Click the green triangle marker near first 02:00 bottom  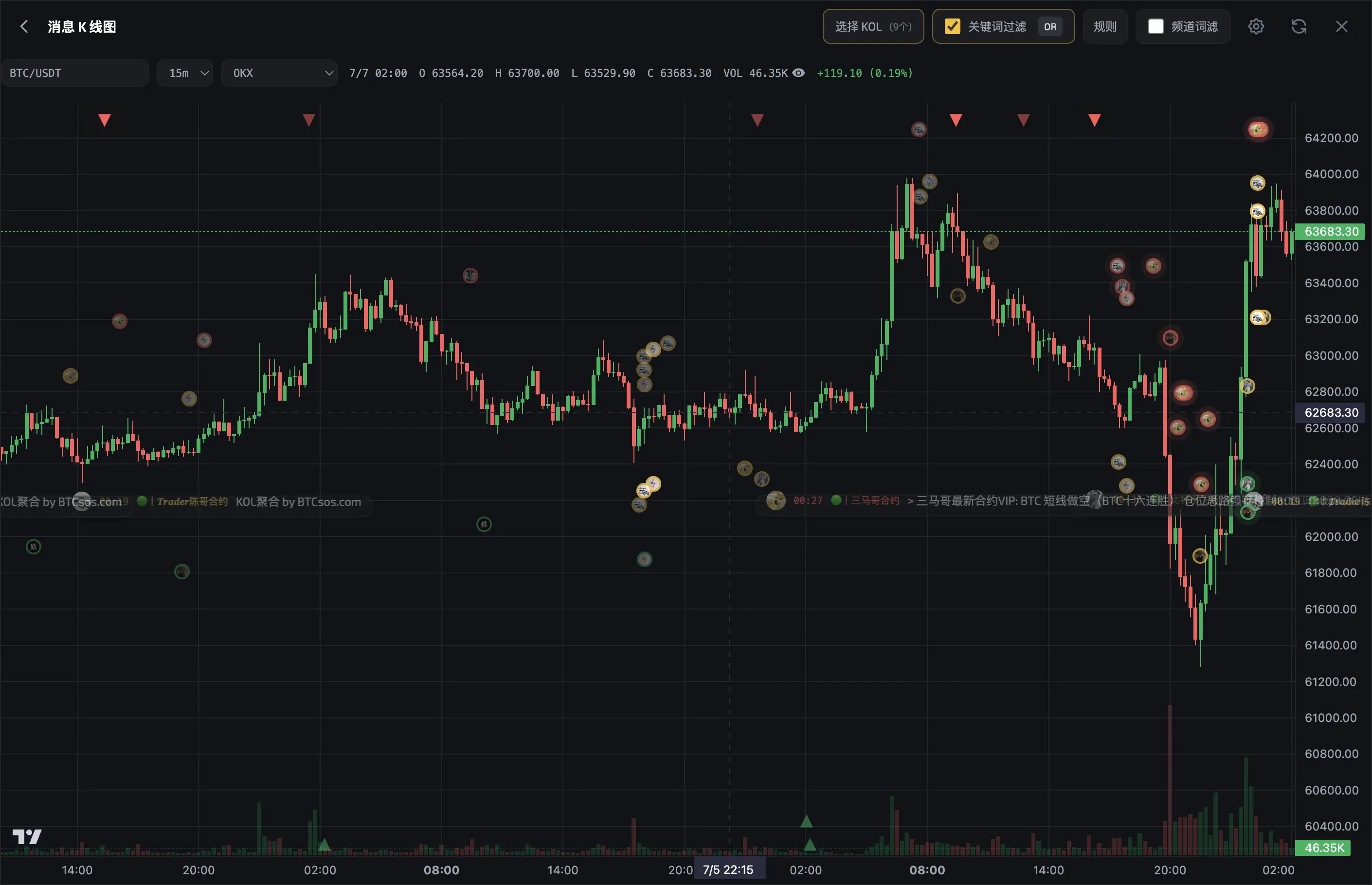[x=325, y=844]
